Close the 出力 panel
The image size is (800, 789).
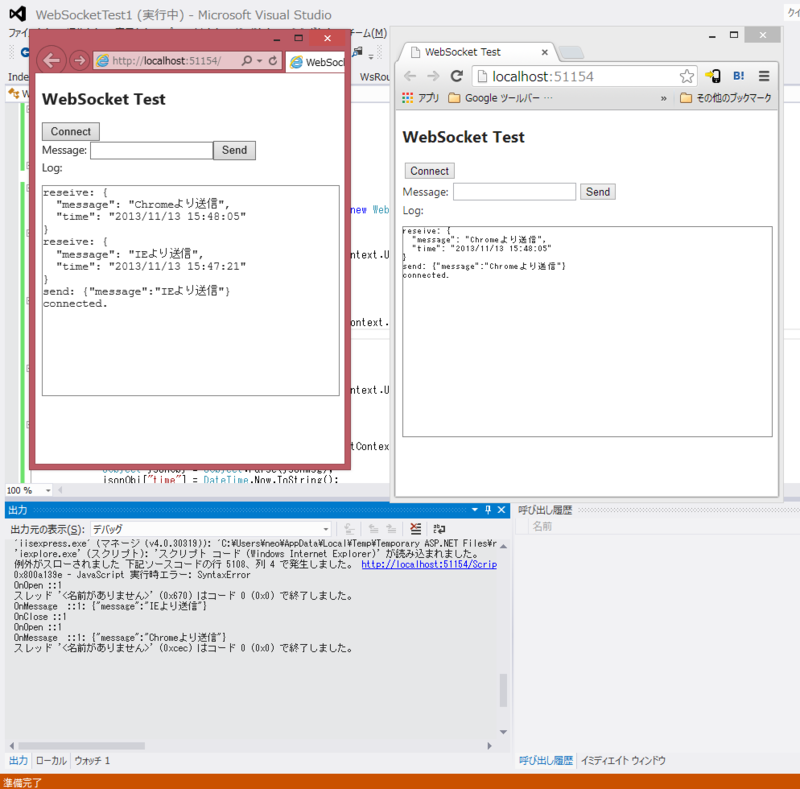(502, 510)
